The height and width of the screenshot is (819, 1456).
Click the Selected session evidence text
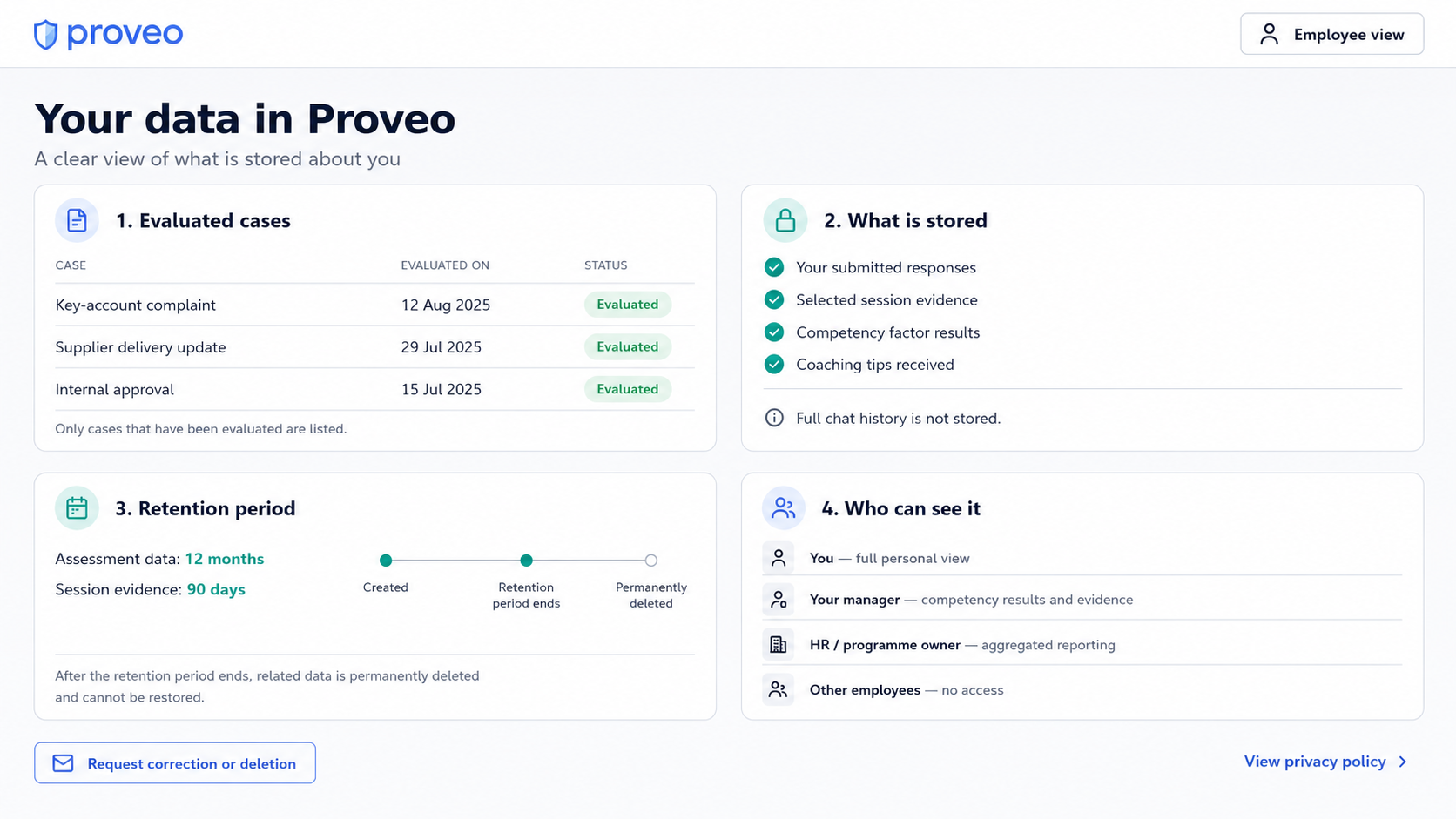click(886, 299)
